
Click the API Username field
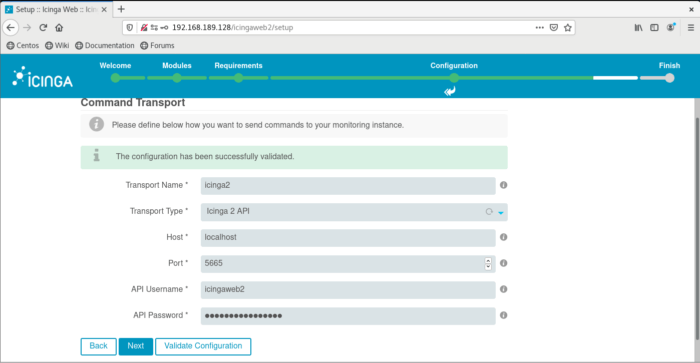click(348, 290)
